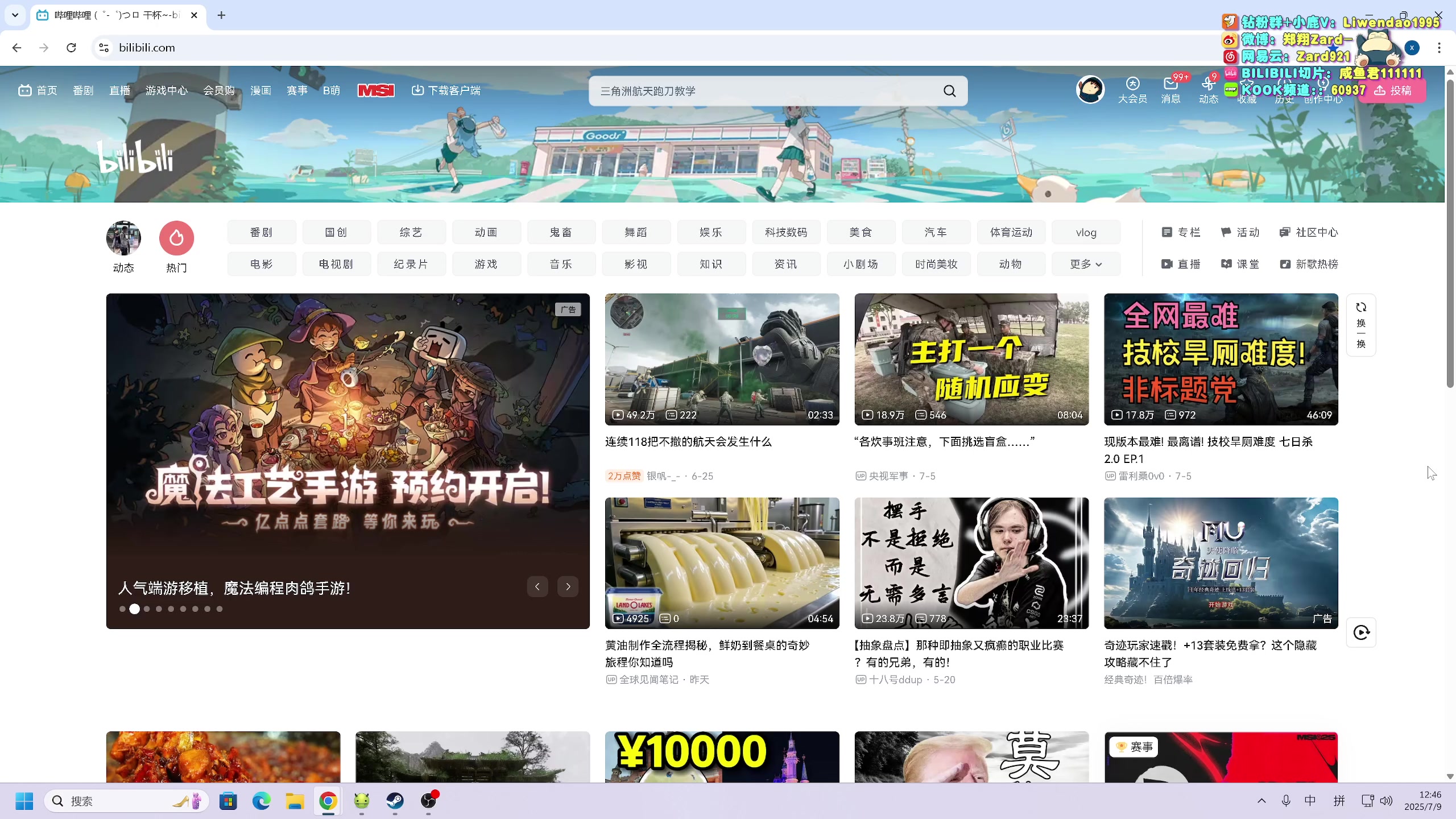Viewport: 1456px width, 819px height.
Task: Click the page vertical scrollbar thumb
Action: [x=1450, y=233]
